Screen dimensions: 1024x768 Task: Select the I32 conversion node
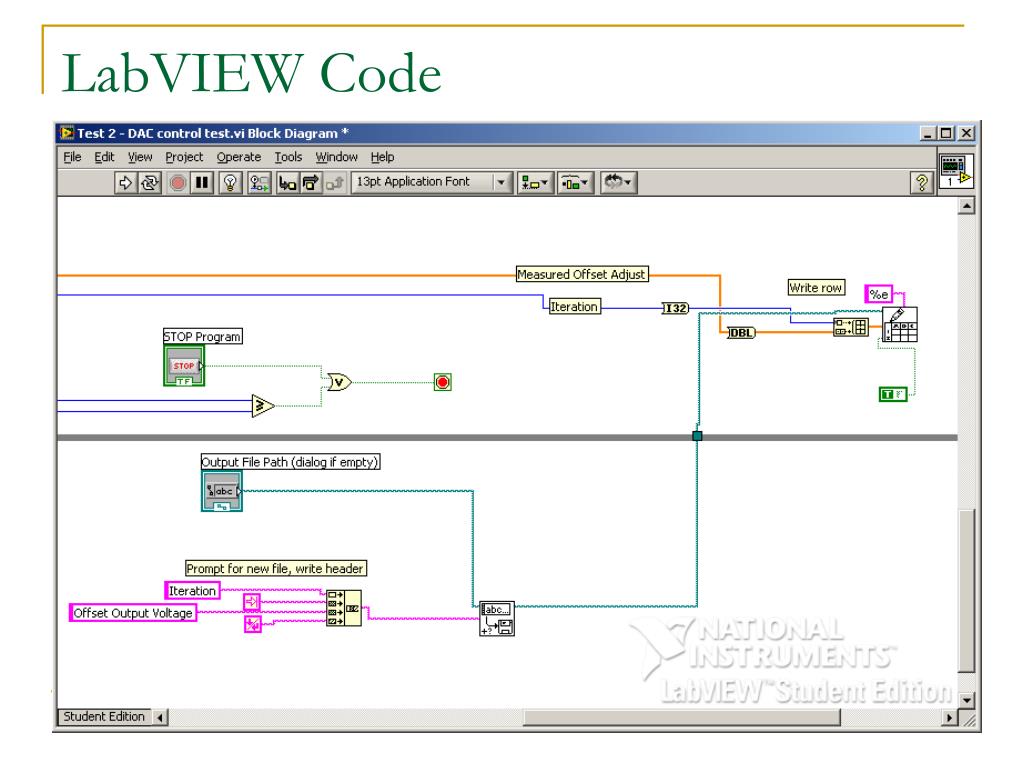(675, 308)
